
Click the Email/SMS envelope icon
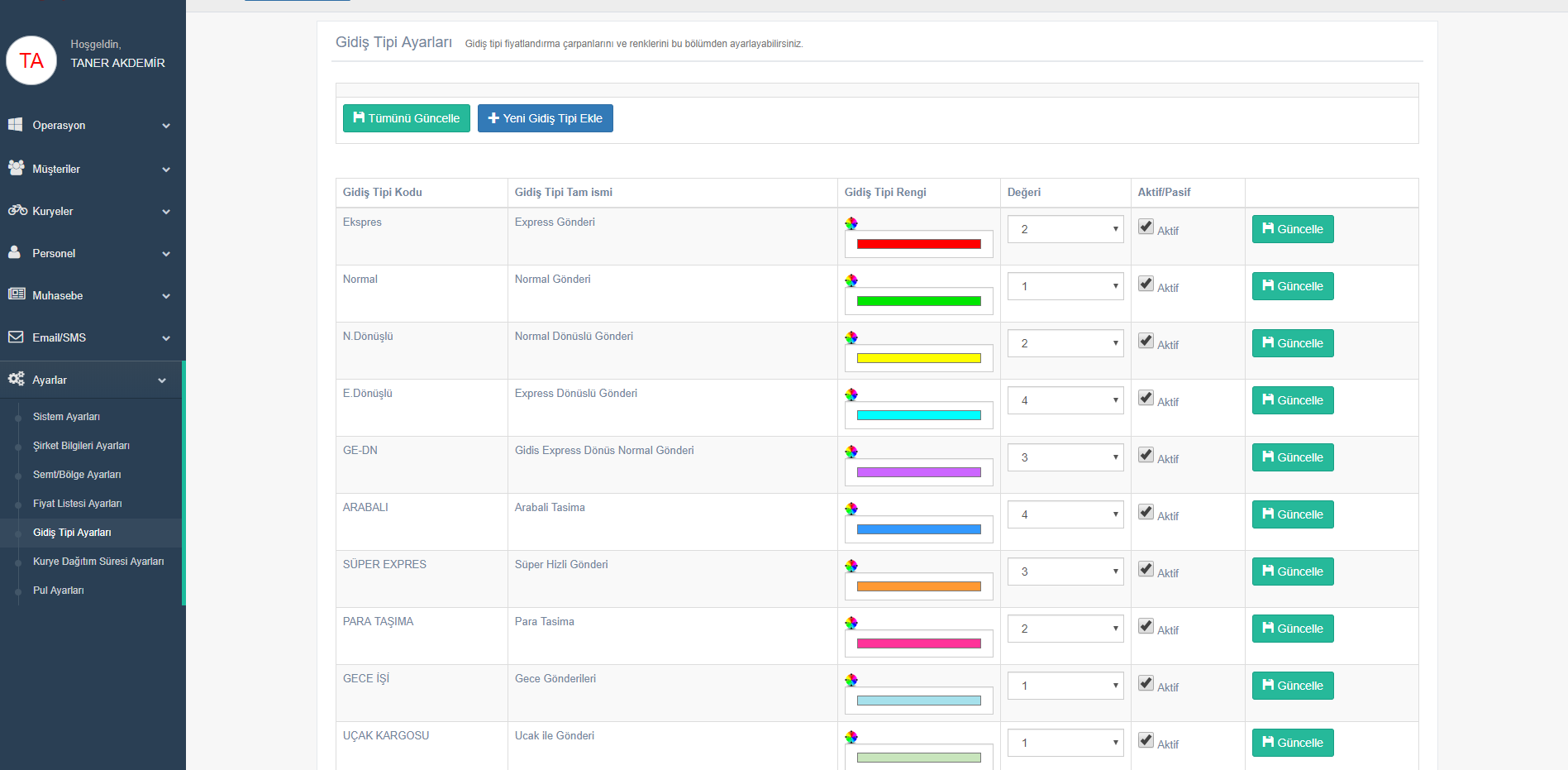tap(16, 337)
